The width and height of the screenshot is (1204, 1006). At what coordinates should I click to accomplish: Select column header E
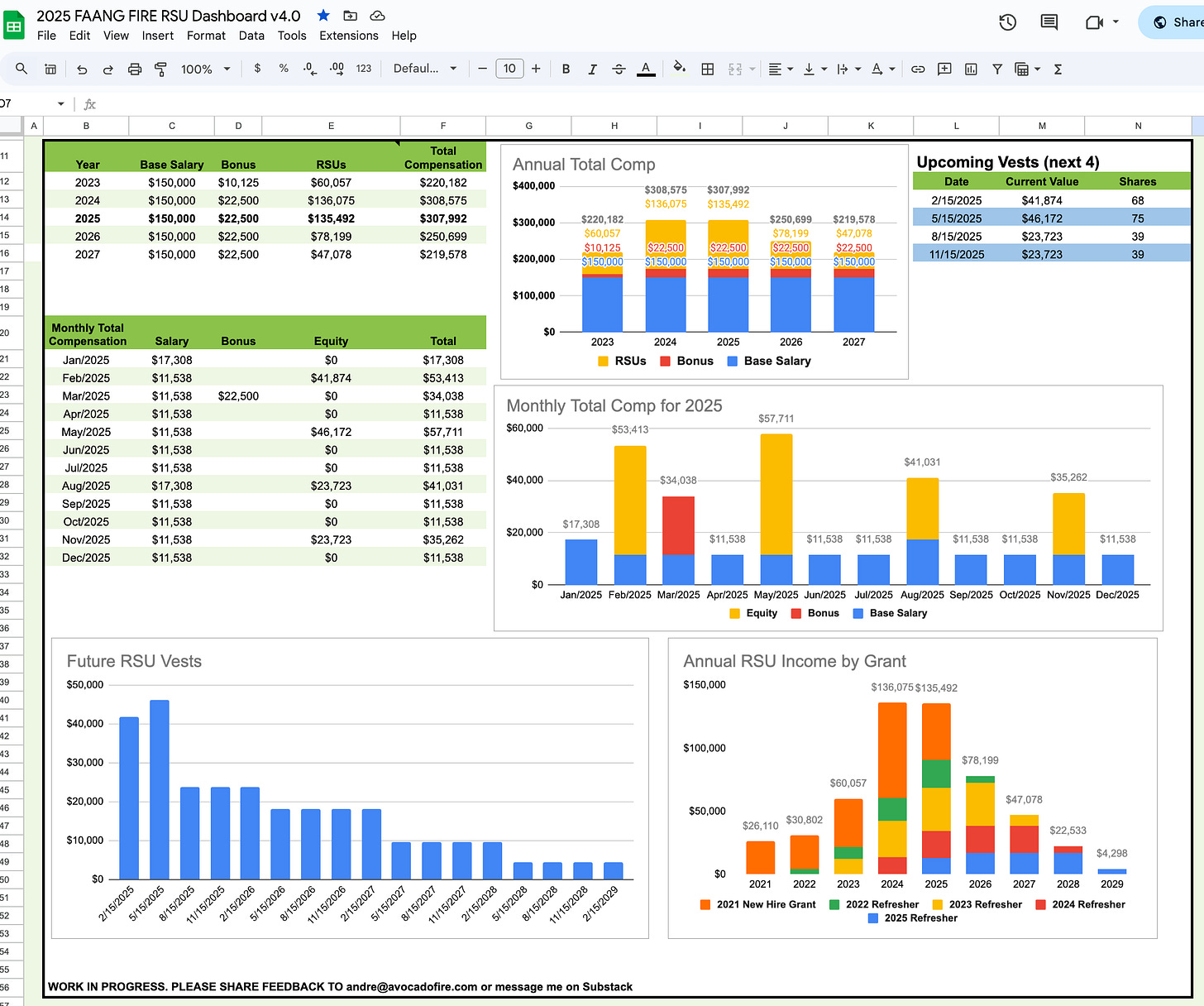click(331, 126)
